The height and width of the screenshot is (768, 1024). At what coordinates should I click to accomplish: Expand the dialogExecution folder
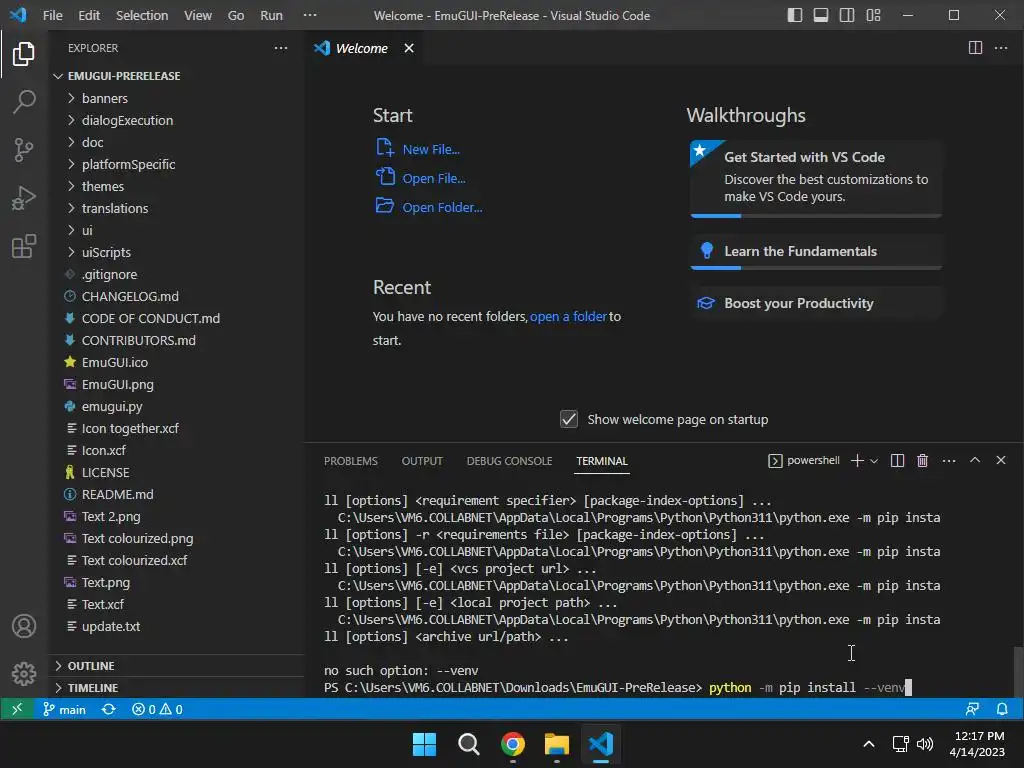click(176, 120)
